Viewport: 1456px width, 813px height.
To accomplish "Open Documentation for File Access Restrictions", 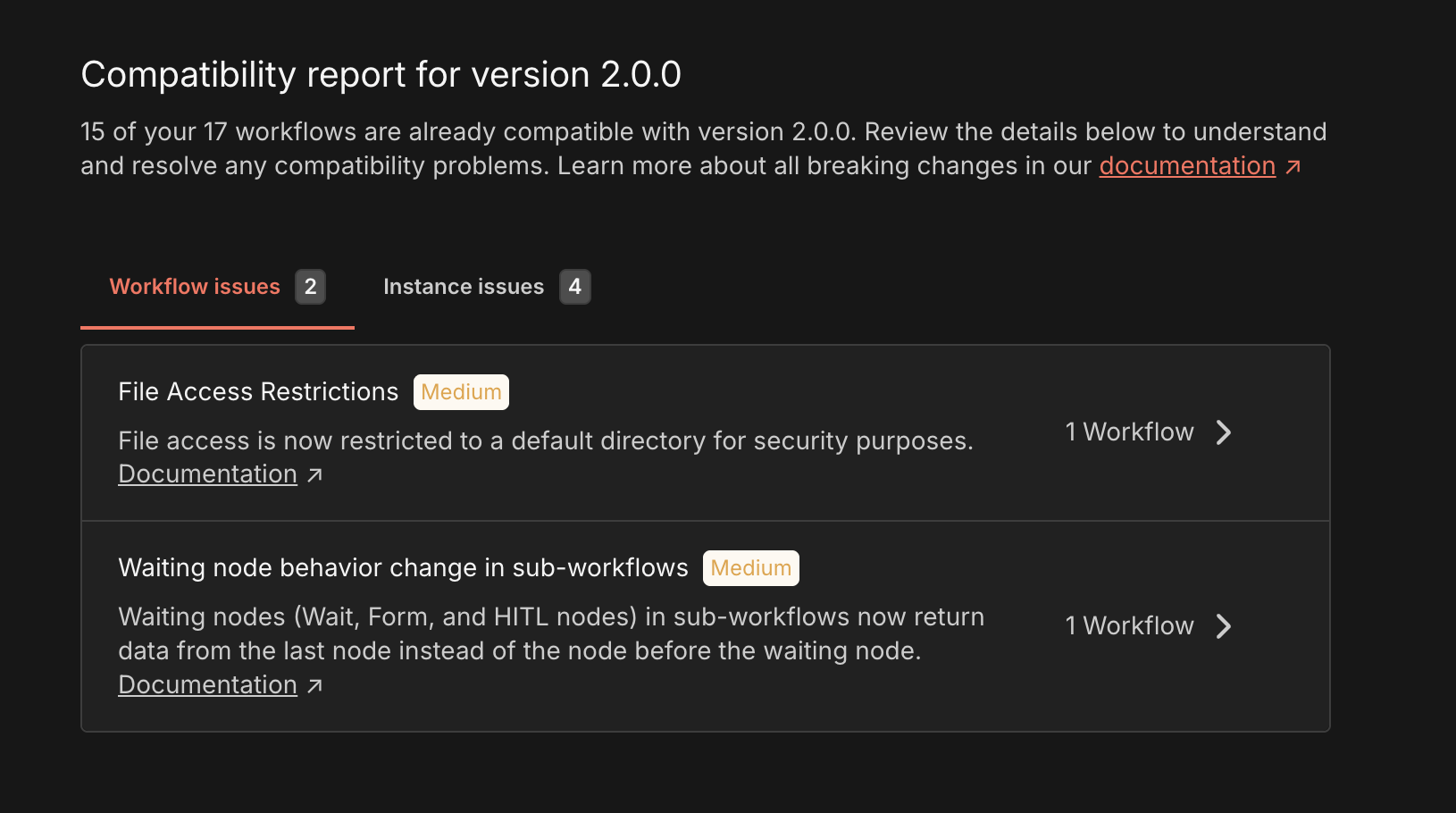I will click(x=207, y=474).
